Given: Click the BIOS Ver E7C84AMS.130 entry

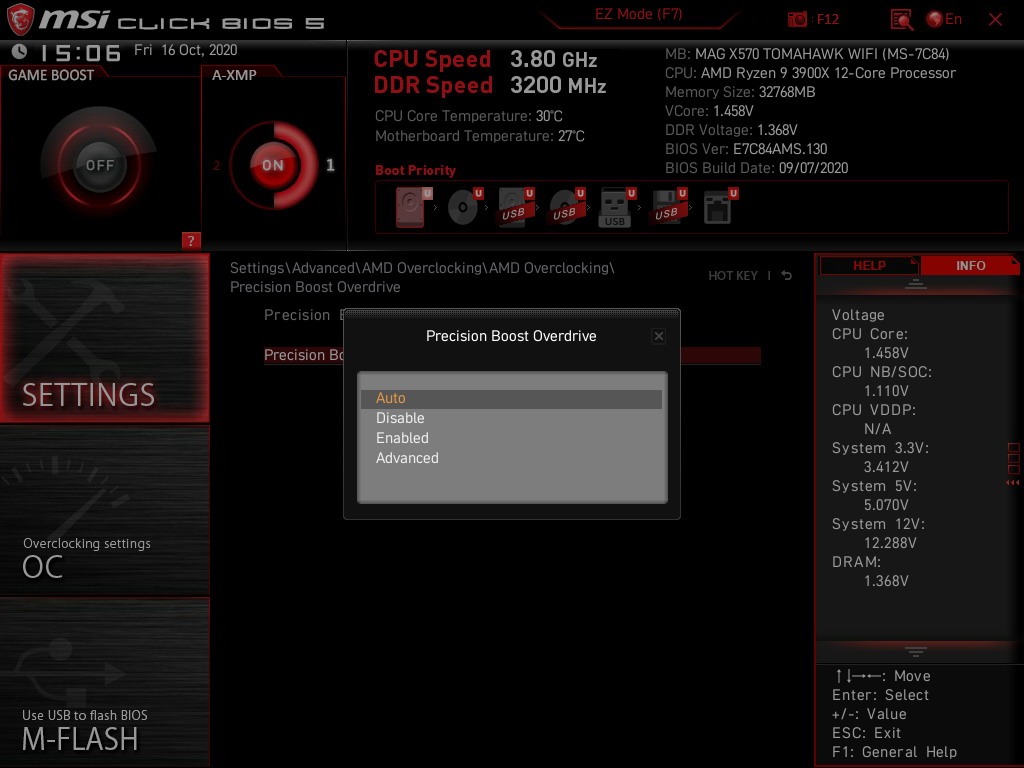Looking at the screenshot, I should click(x=746, y=149).
